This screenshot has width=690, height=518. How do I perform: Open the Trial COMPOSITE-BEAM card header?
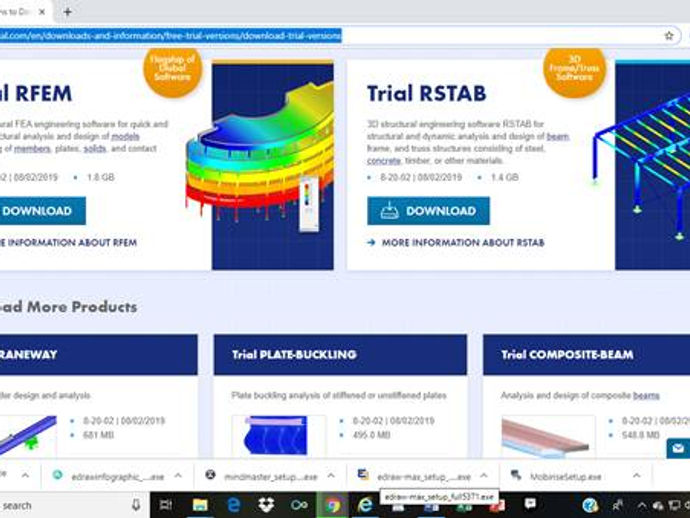pyautogui.click(x=587, y=355)
